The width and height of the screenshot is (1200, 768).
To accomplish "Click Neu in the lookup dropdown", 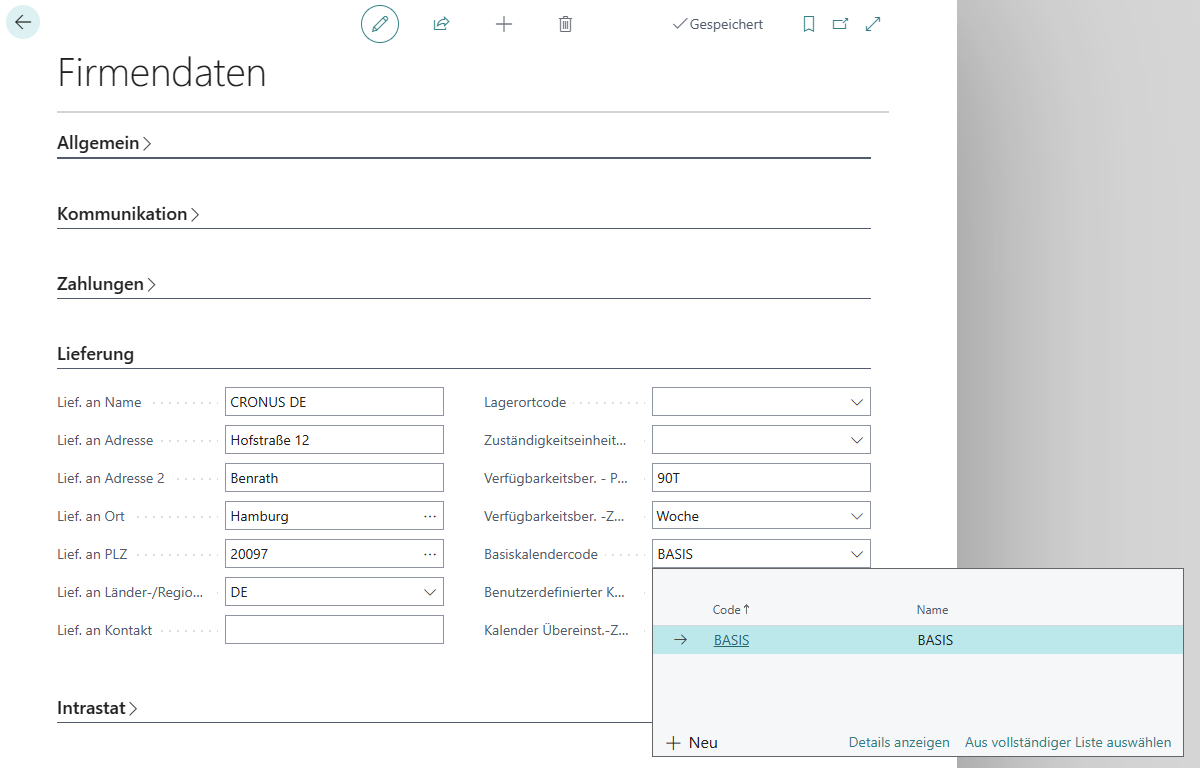I will [x=692, y=743].
